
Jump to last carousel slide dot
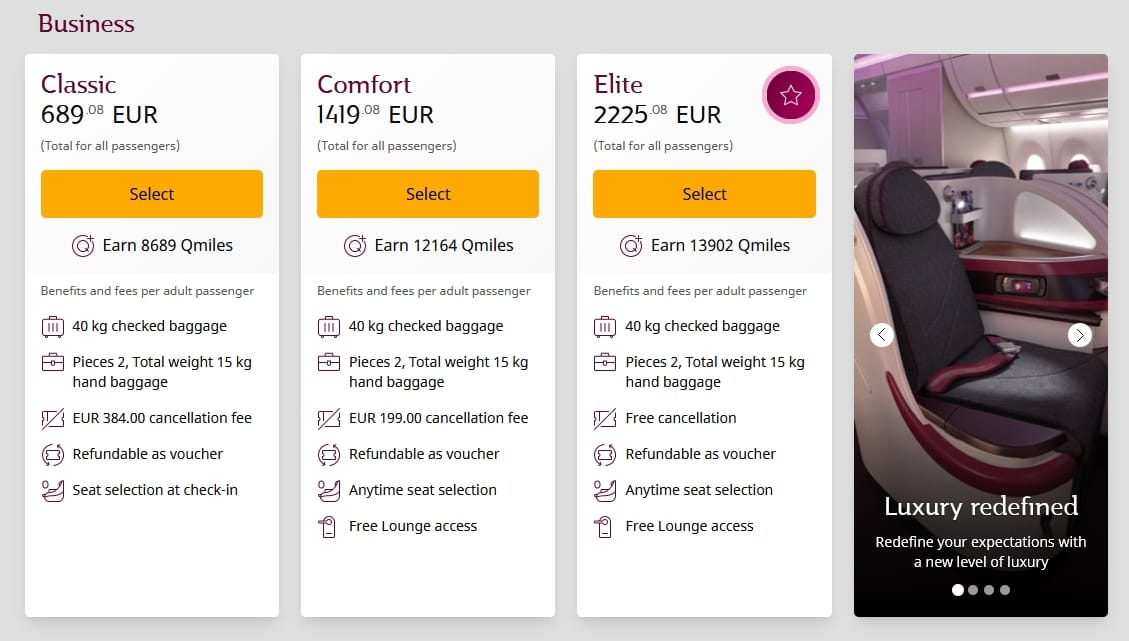[1005, 590]
